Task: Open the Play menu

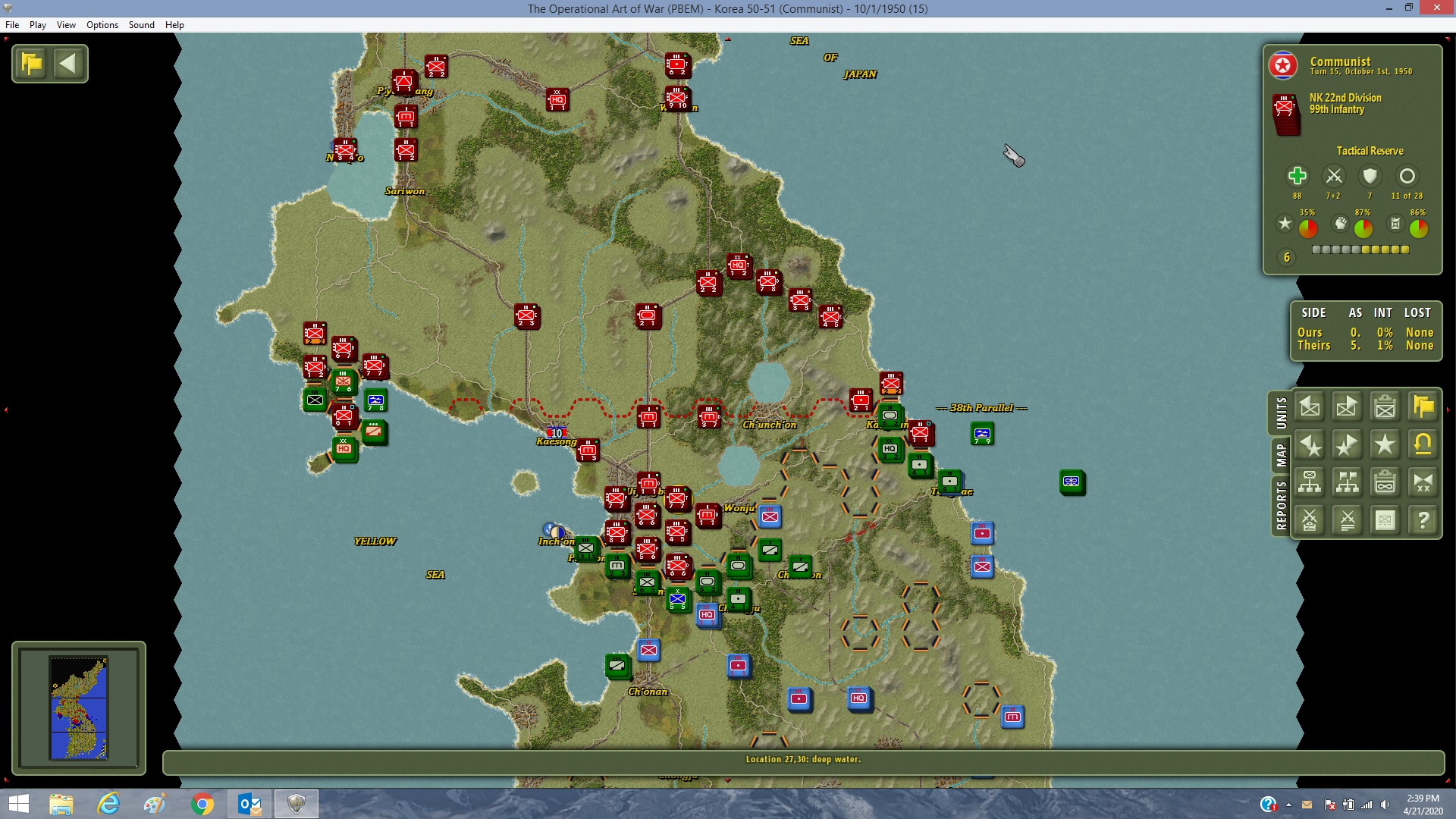Action: pyautogui.click(x=38, y=25)
